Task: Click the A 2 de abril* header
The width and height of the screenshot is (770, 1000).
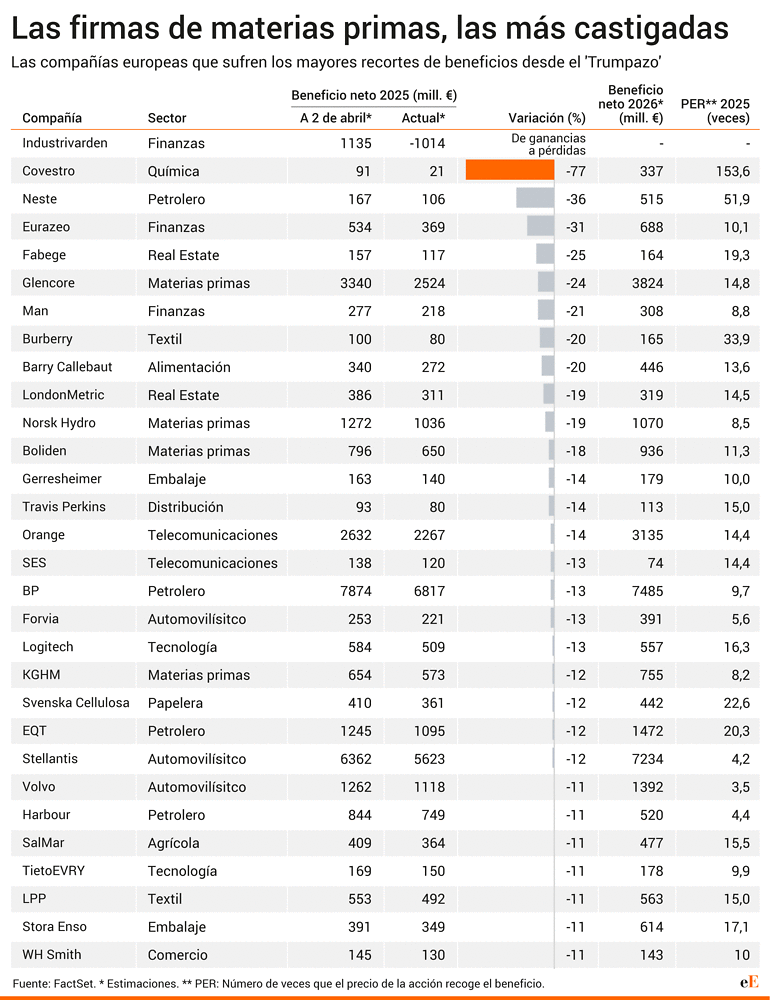Action: tap(336, 118)
